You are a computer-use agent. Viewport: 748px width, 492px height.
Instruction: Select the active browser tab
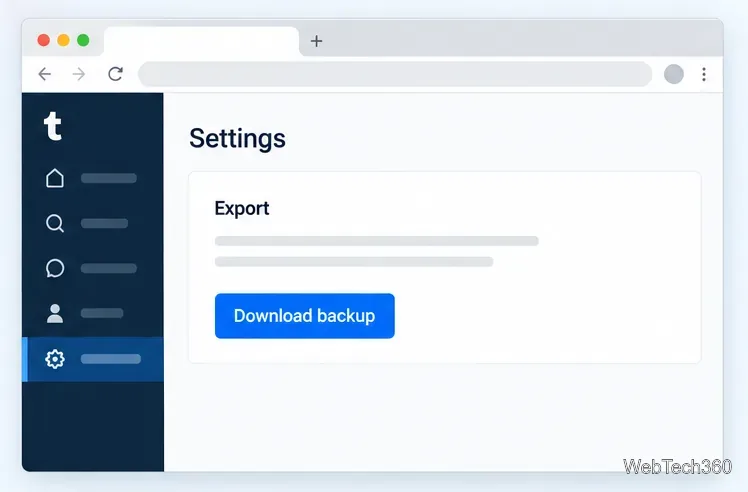click(201, 42)
